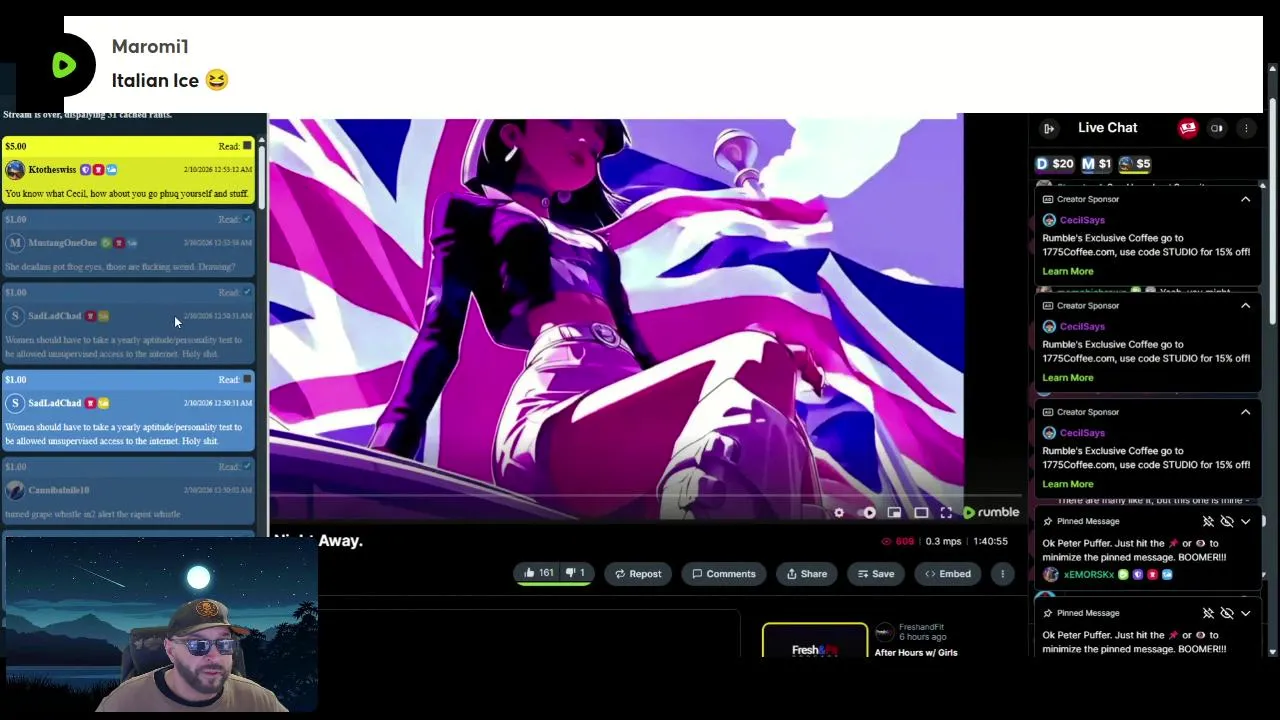Click SadLadChad name in the highlighted $1.00 rant

[55, 403]
